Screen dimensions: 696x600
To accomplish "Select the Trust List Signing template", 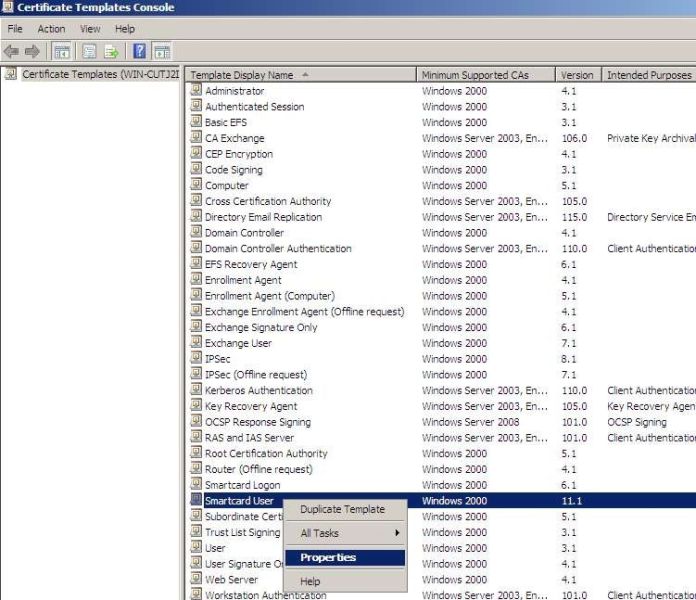I will pyautogui.click(x=242, y=532).
